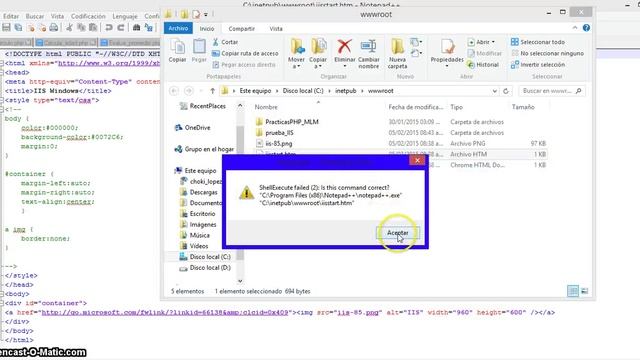
Task: Click the navigation pane scrollbar down arrow
Action: [240, 281]
